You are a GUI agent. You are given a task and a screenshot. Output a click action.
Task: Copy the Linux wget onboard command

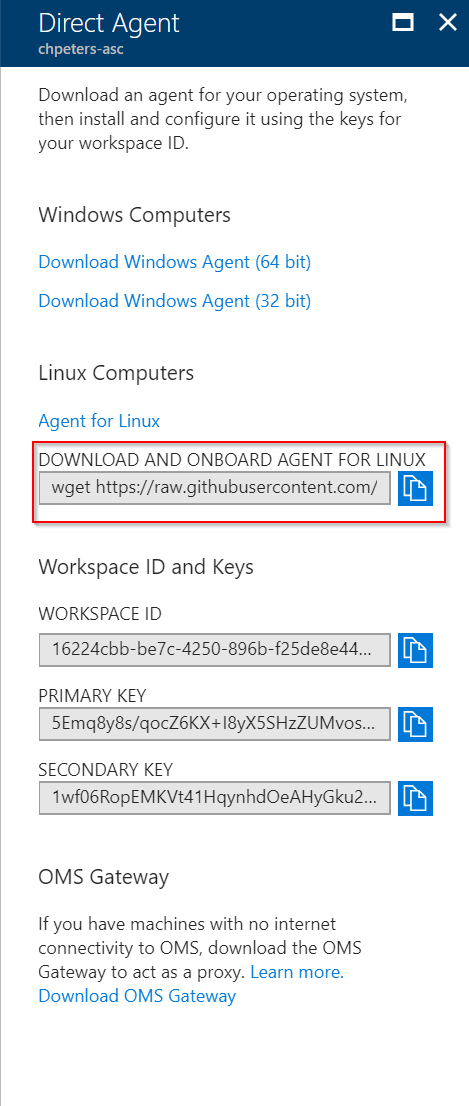tap(415, 489)
